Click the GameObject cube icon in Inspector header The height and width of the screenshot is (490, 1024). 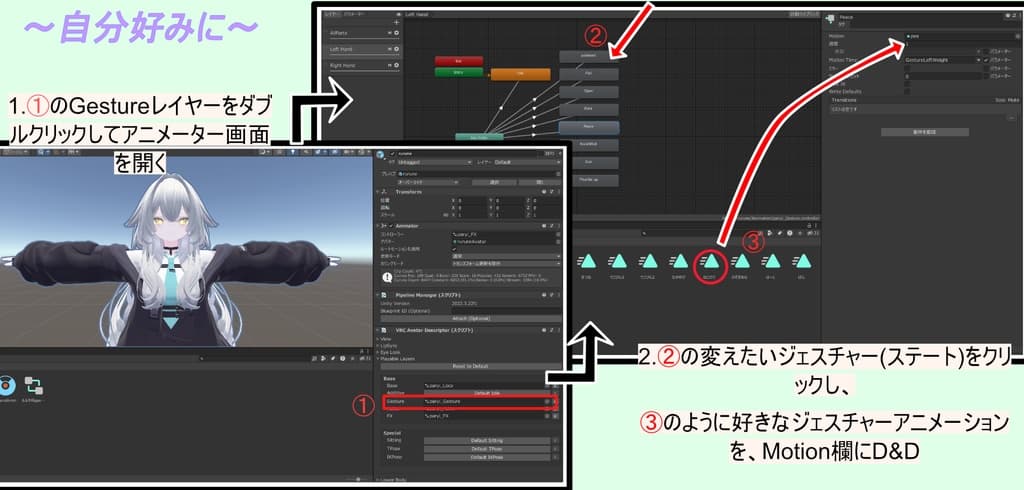tap(381, 157)
